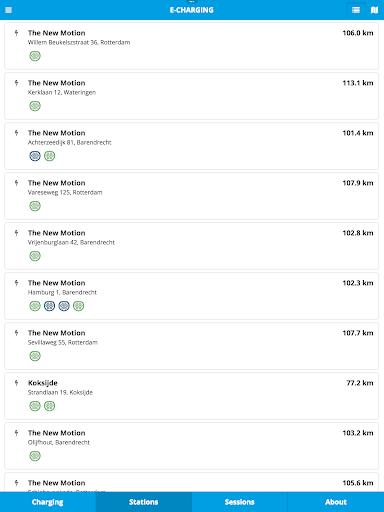
Task: Switch to list view icon
Action: (356, 10)
